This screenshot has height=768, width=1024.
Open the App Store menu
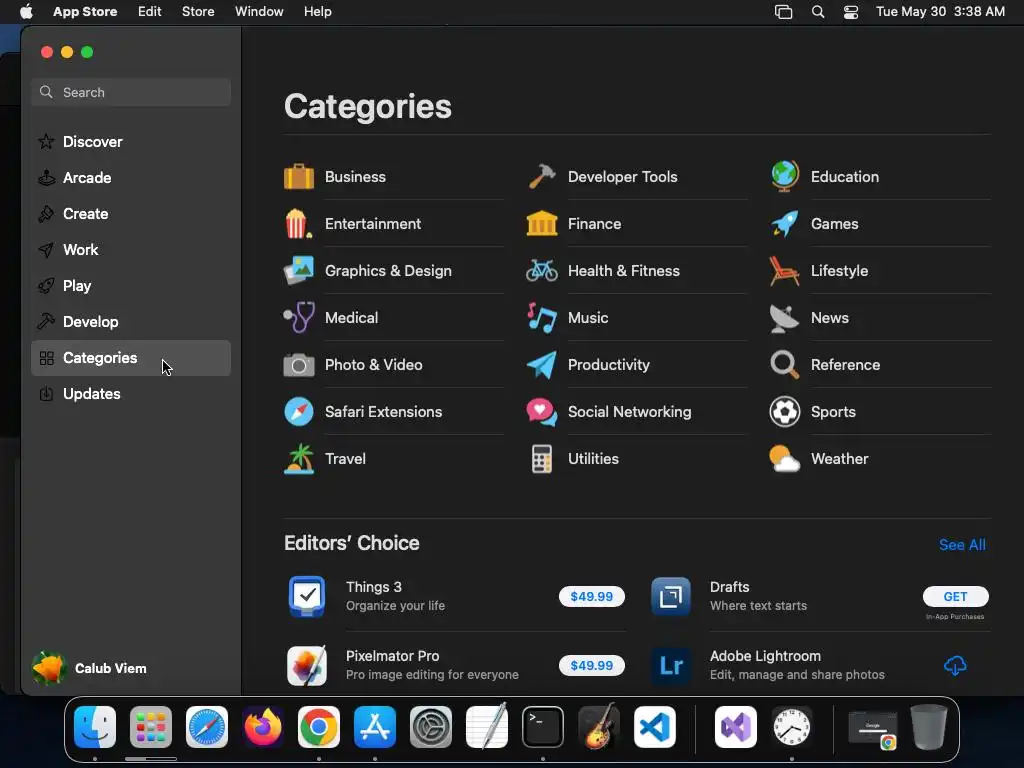pyautogui.click(x=85, y=12)
